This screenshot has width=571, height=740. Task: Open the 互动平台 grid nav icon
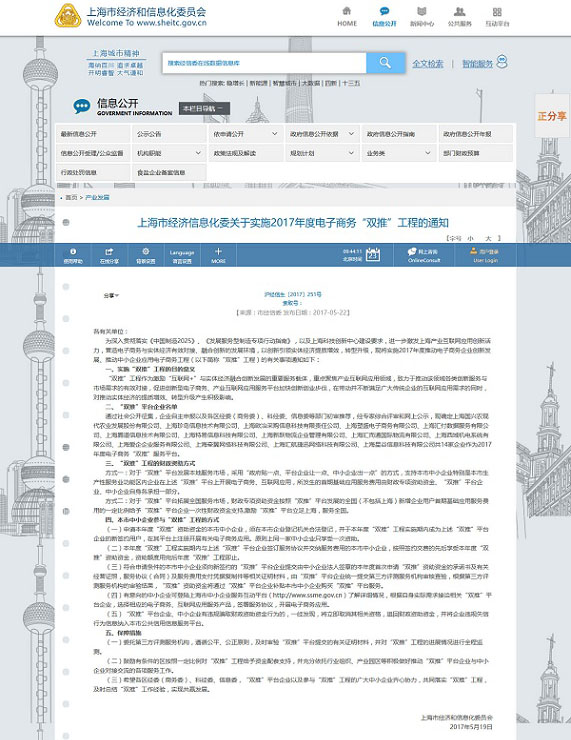tap(497, 11)
